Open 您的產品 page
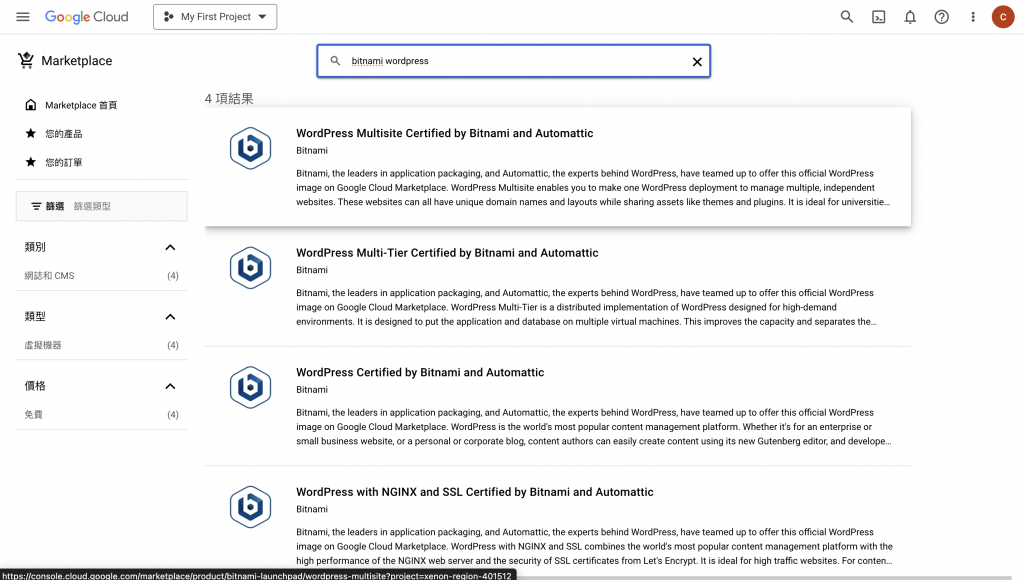 pyautogui.click(x=63, y=134)
